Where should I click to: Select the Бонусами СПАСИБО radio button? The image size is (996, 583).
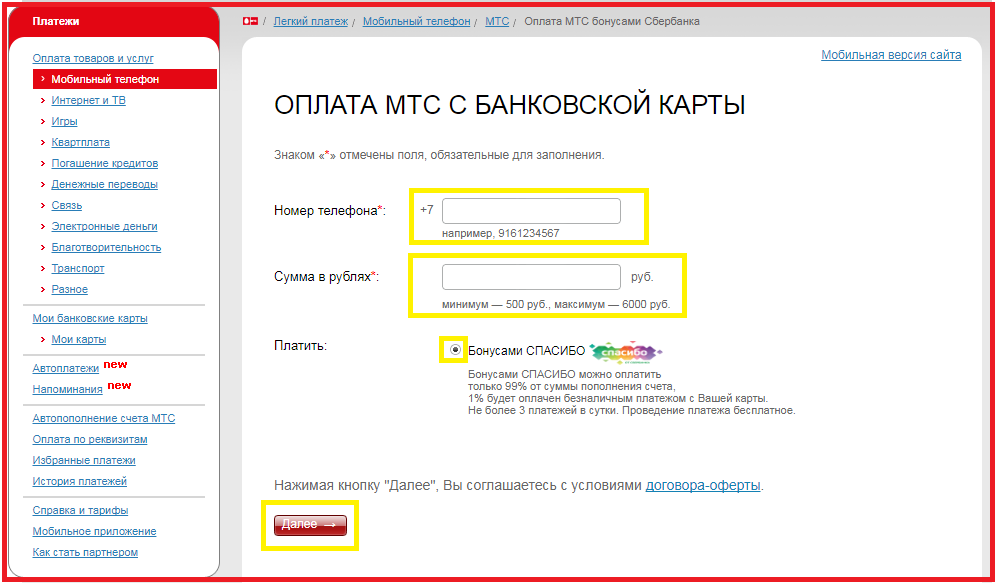coord(455,350)
